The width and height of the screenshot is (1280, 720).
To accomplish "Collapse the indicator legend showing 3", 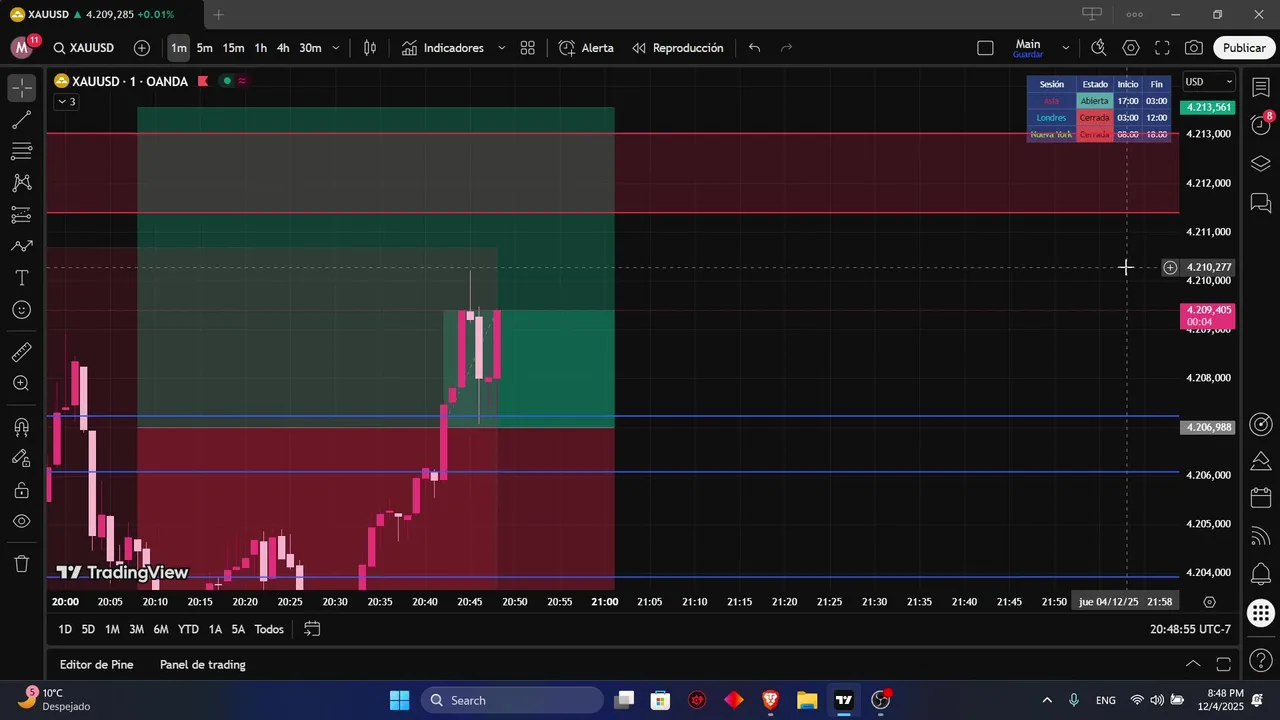I will 66,102.
